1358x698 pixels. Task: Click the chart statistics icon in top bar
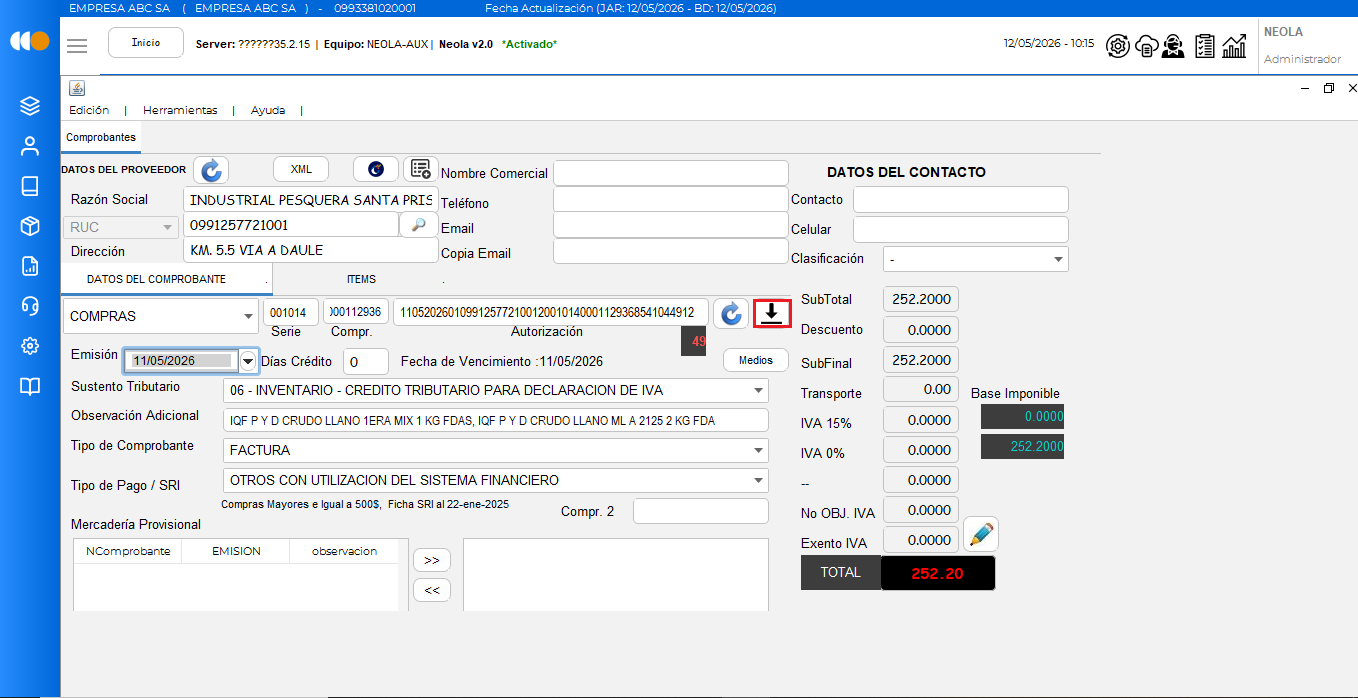pyautogui.click(x=1235, y=45)
